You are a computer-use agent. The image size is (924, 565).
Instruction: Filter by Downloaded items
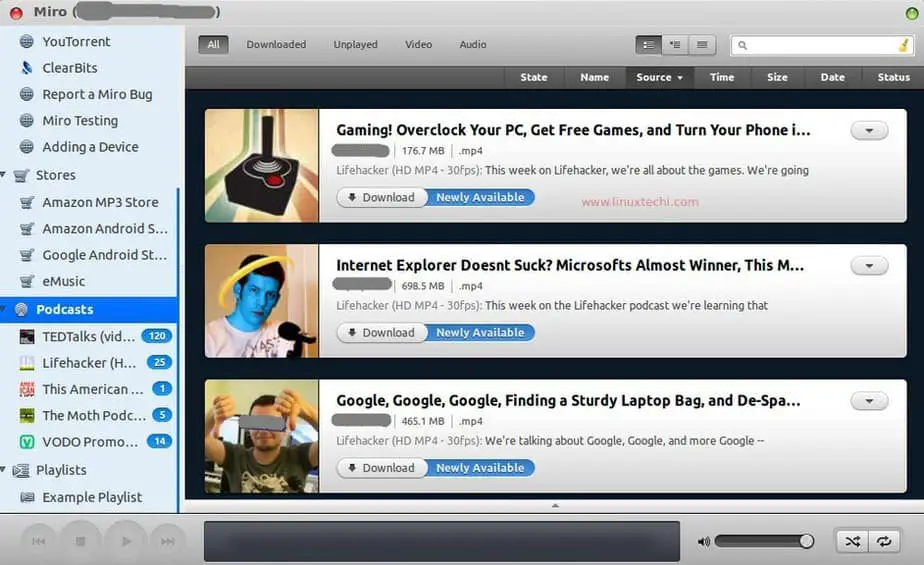click(x=276, y=45)
